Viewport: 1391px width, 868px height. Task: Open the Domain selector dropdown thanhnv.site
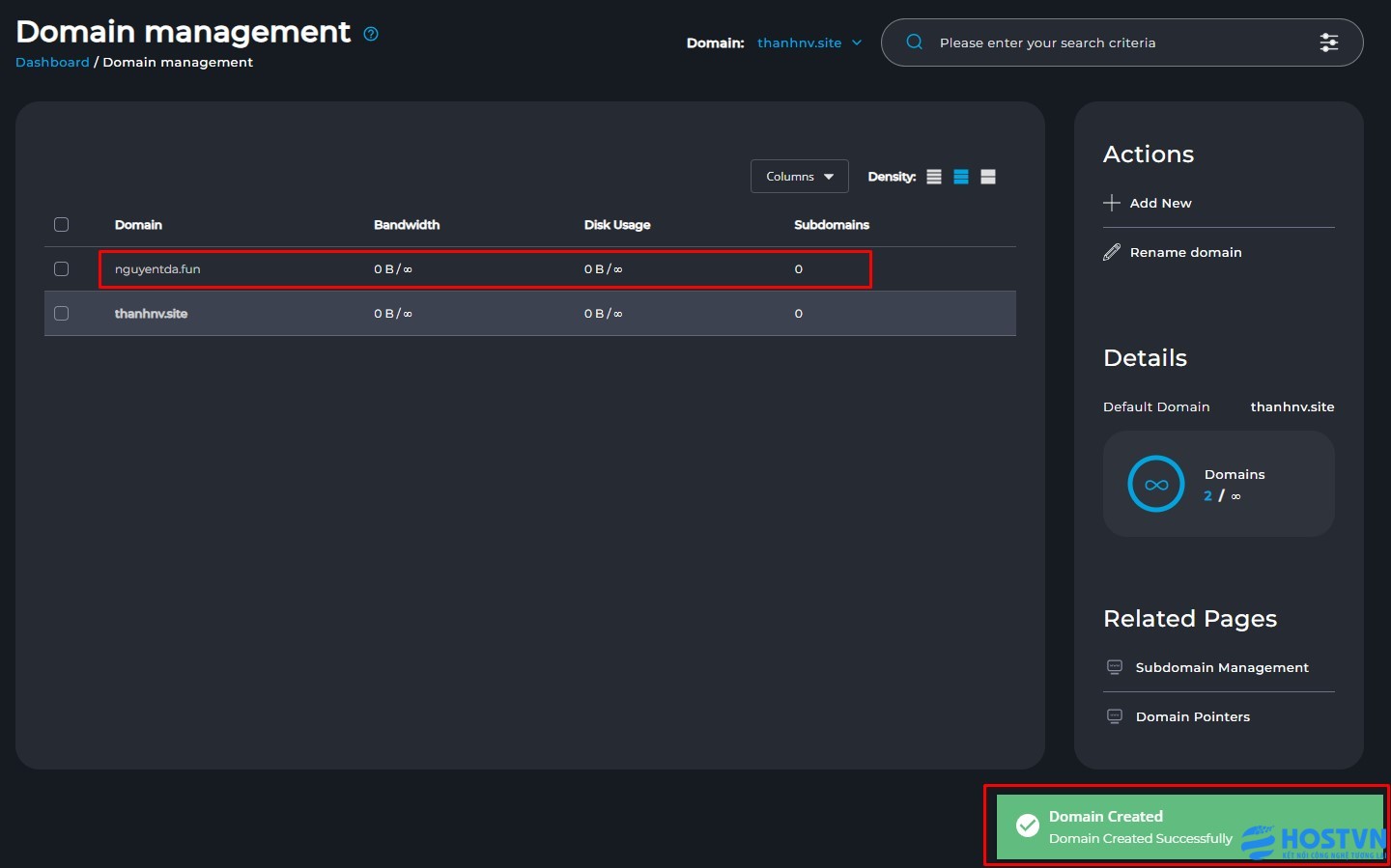[809, 42]
